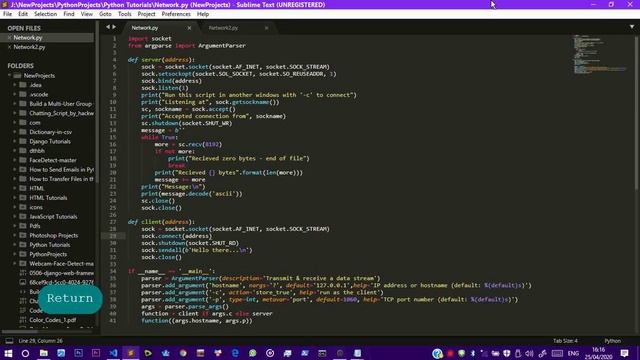Expand the Chatting_Script folder
This screenshot has width=640, height=360.
15,113
